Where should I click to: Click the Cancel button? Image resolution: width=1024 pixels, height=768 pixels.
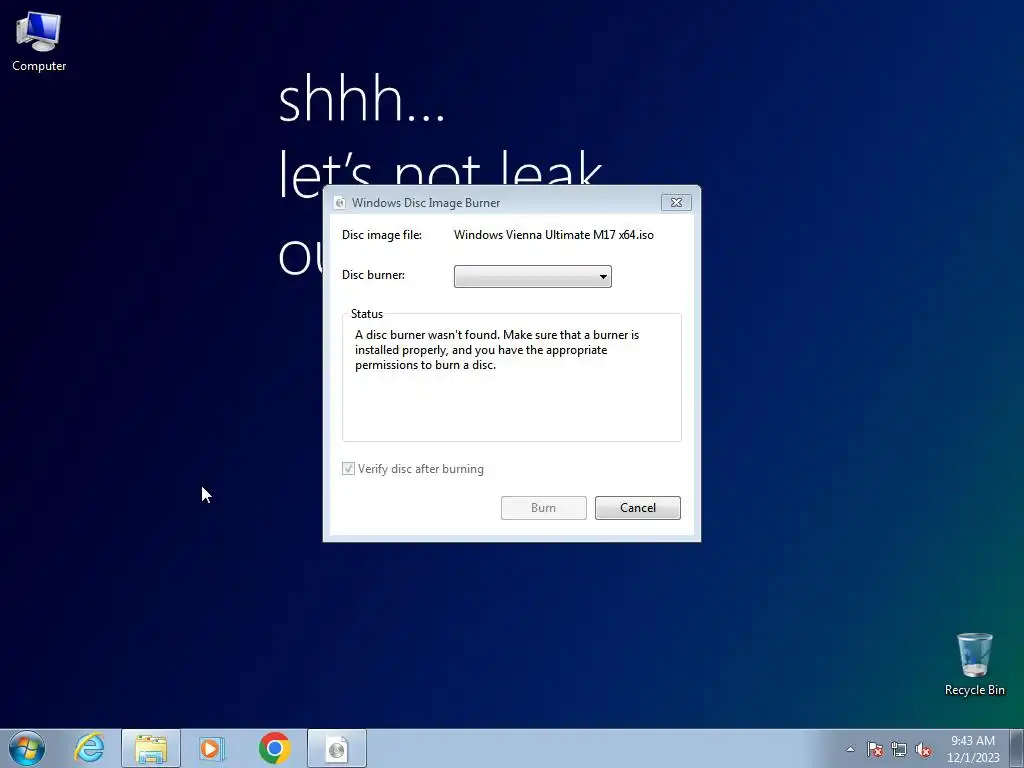coord(637,507)
